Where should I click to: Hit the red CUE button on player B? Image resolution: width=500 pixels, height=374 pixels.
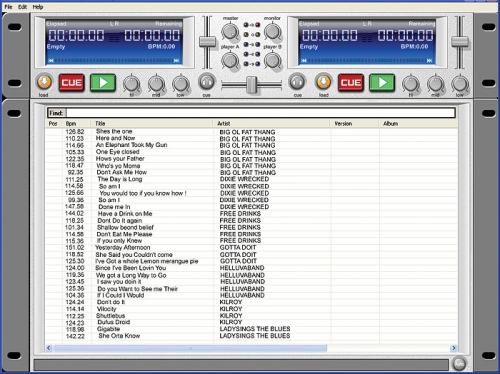pos(351,83)
